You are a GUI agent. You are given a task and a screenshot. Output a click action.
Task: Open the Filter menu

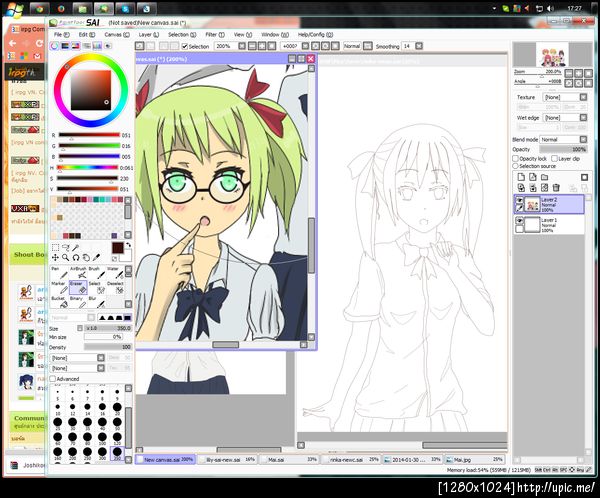click(x=215, y=34)
